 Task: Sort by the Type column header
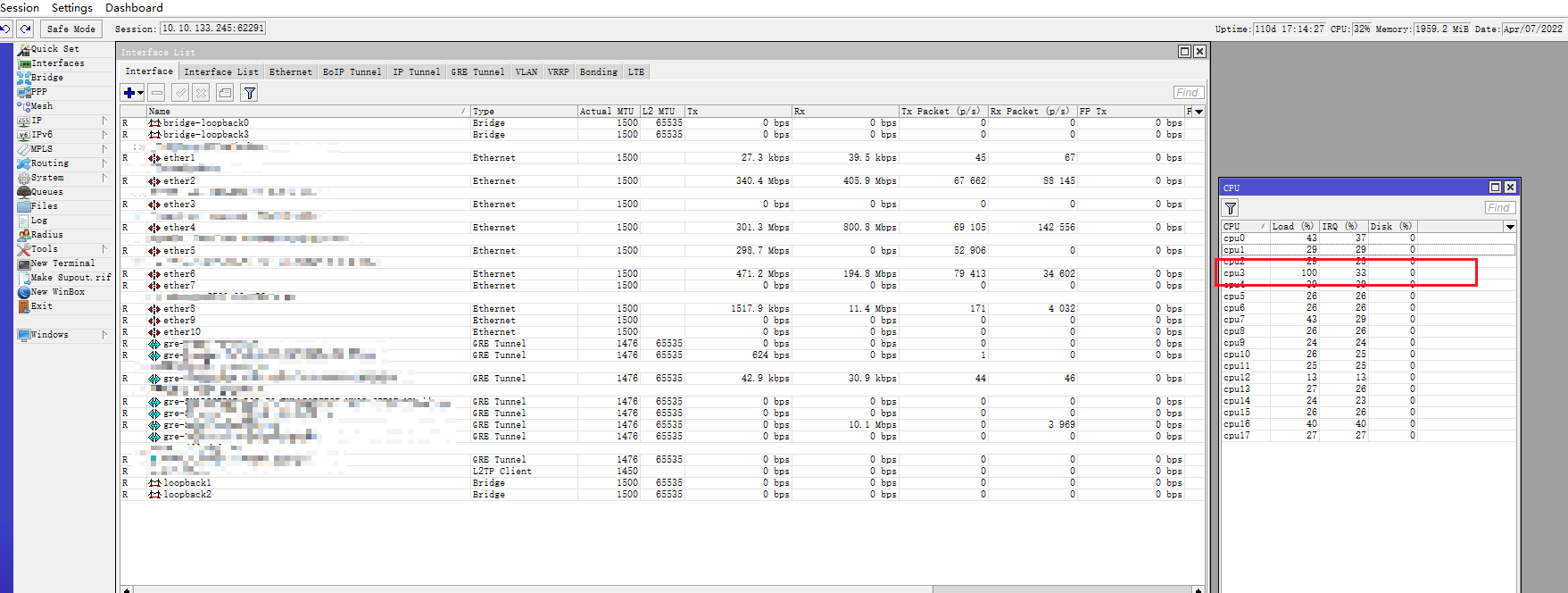pos(524,112)
